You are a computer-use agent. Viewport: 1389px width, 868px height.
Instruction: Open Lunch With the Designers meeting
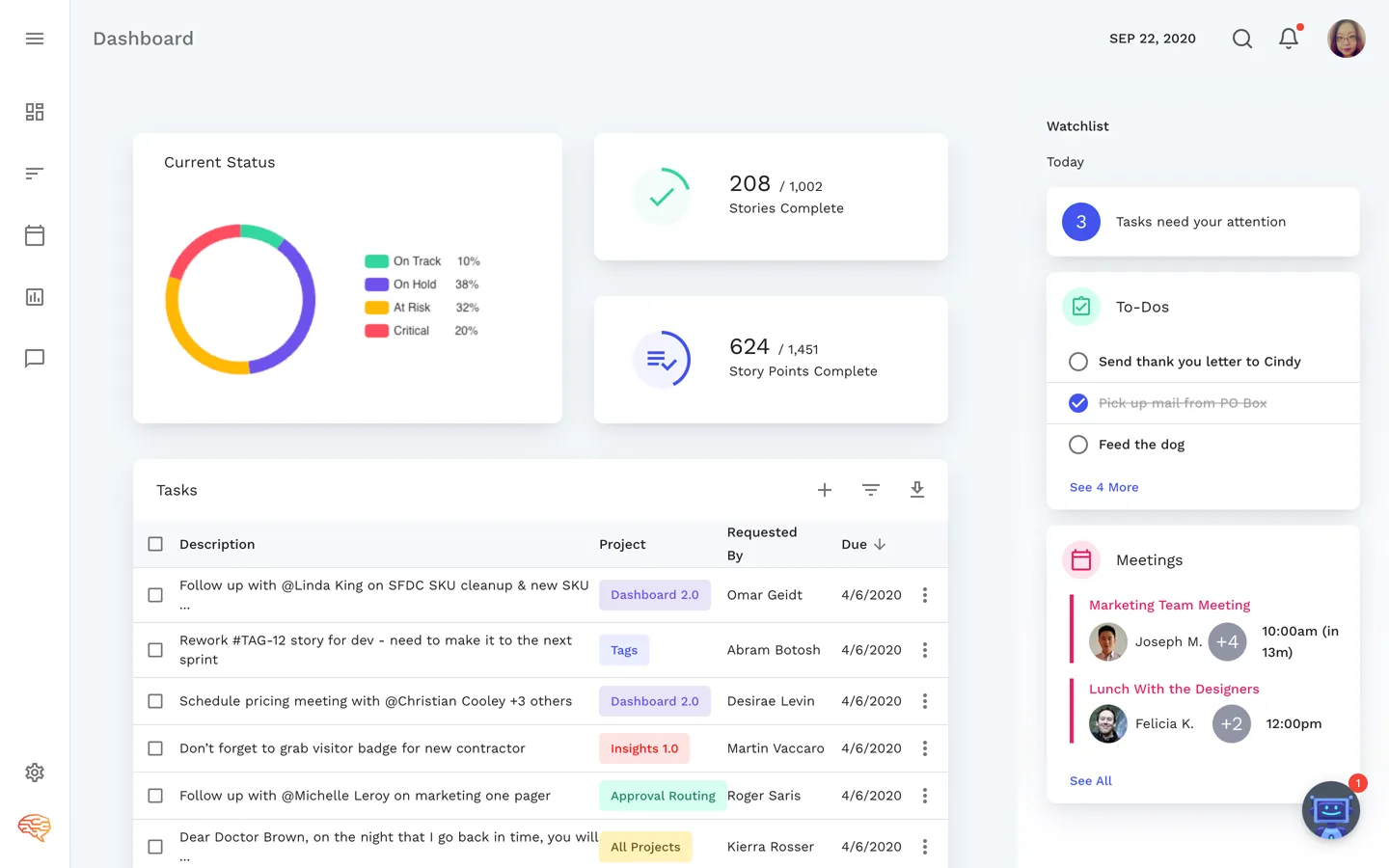(1174, 689)
